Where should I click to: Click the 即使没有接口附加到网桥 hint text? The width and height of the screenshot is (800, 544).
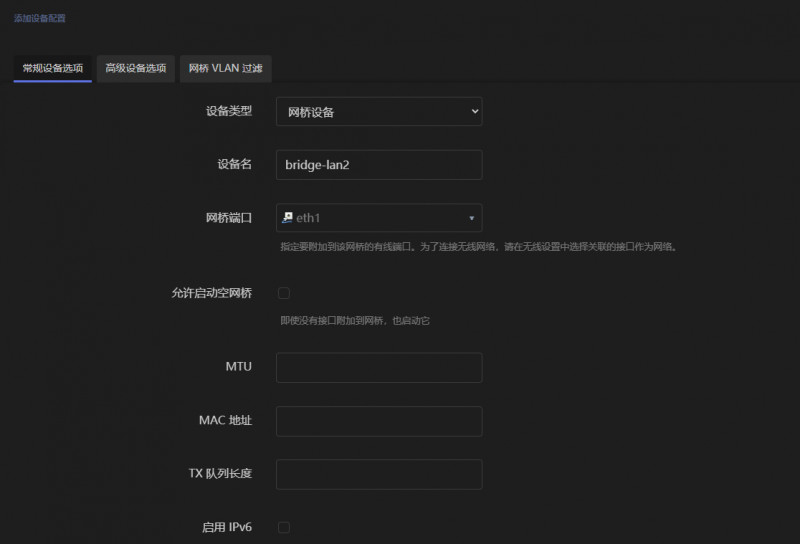[355, 321]
